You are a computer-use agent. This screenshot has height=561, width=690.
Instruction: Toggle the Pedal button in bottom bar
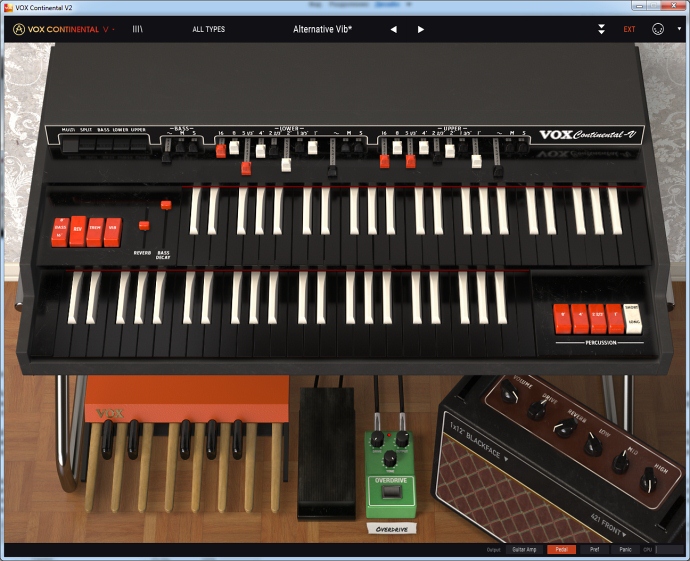562,550
